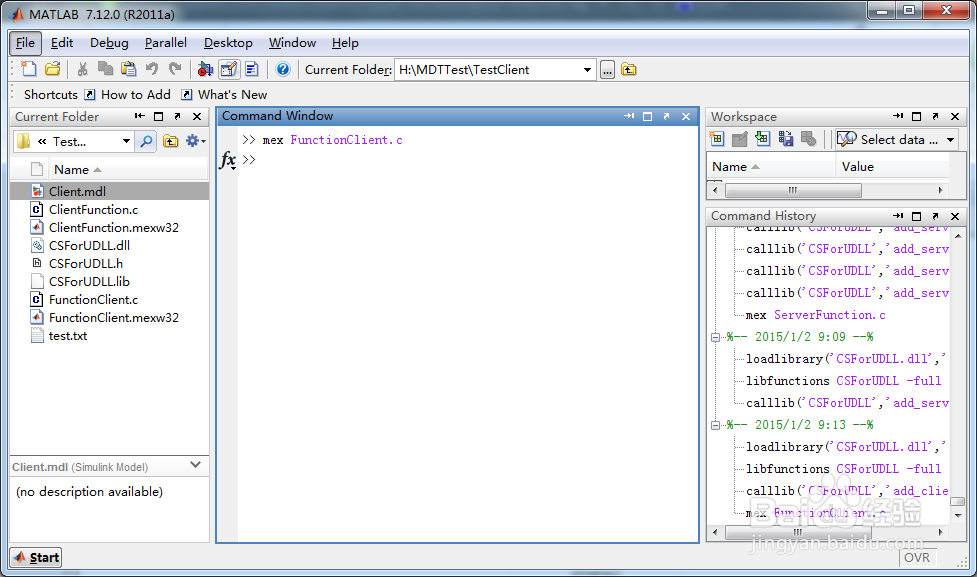Click the Redo arrow icon
Image resolution: width=977 pixels, height=577 pixels.
click(175, 69)
